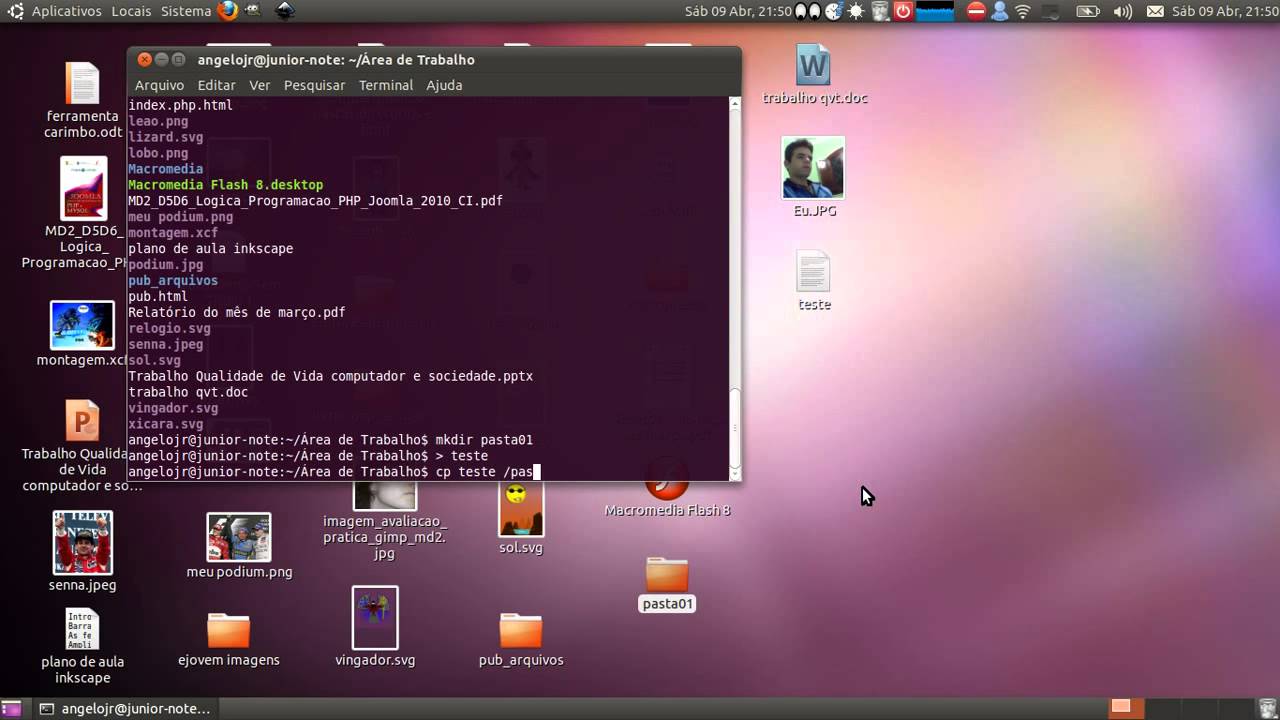Click the show desktop button in bottom panel
The height and width of the screenshot is (720, 1280).
point(12,708)
